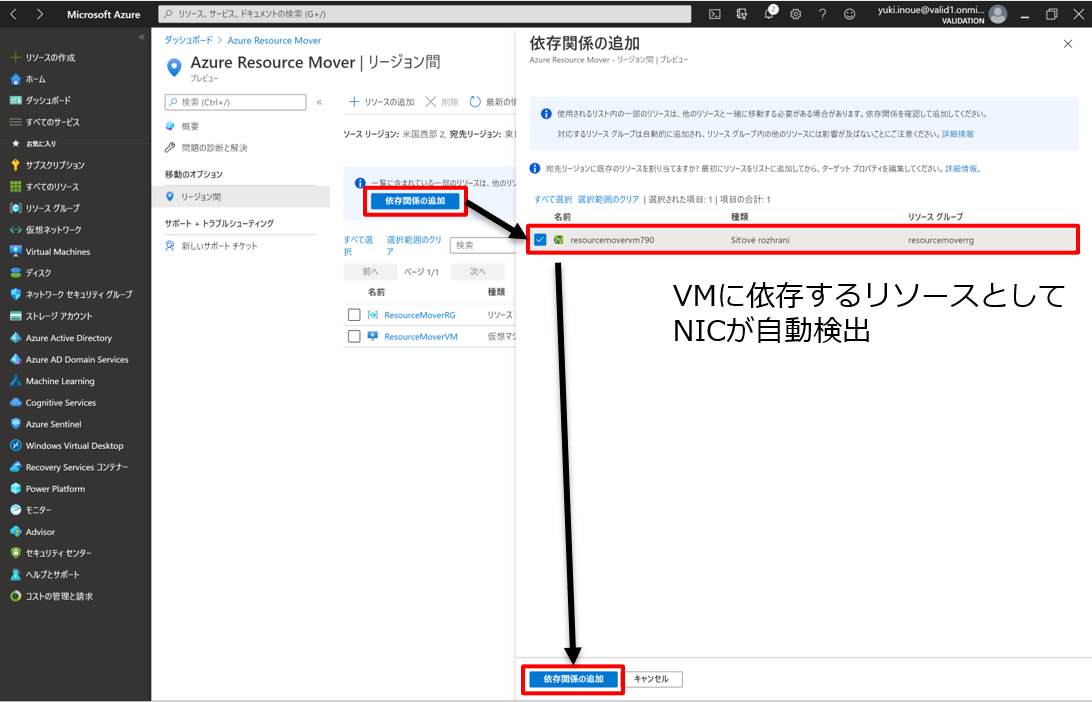The height and width of the screenshot is (702, 1092).
Task: Open Azure AD Domain Services
Action: coord(69,359)
